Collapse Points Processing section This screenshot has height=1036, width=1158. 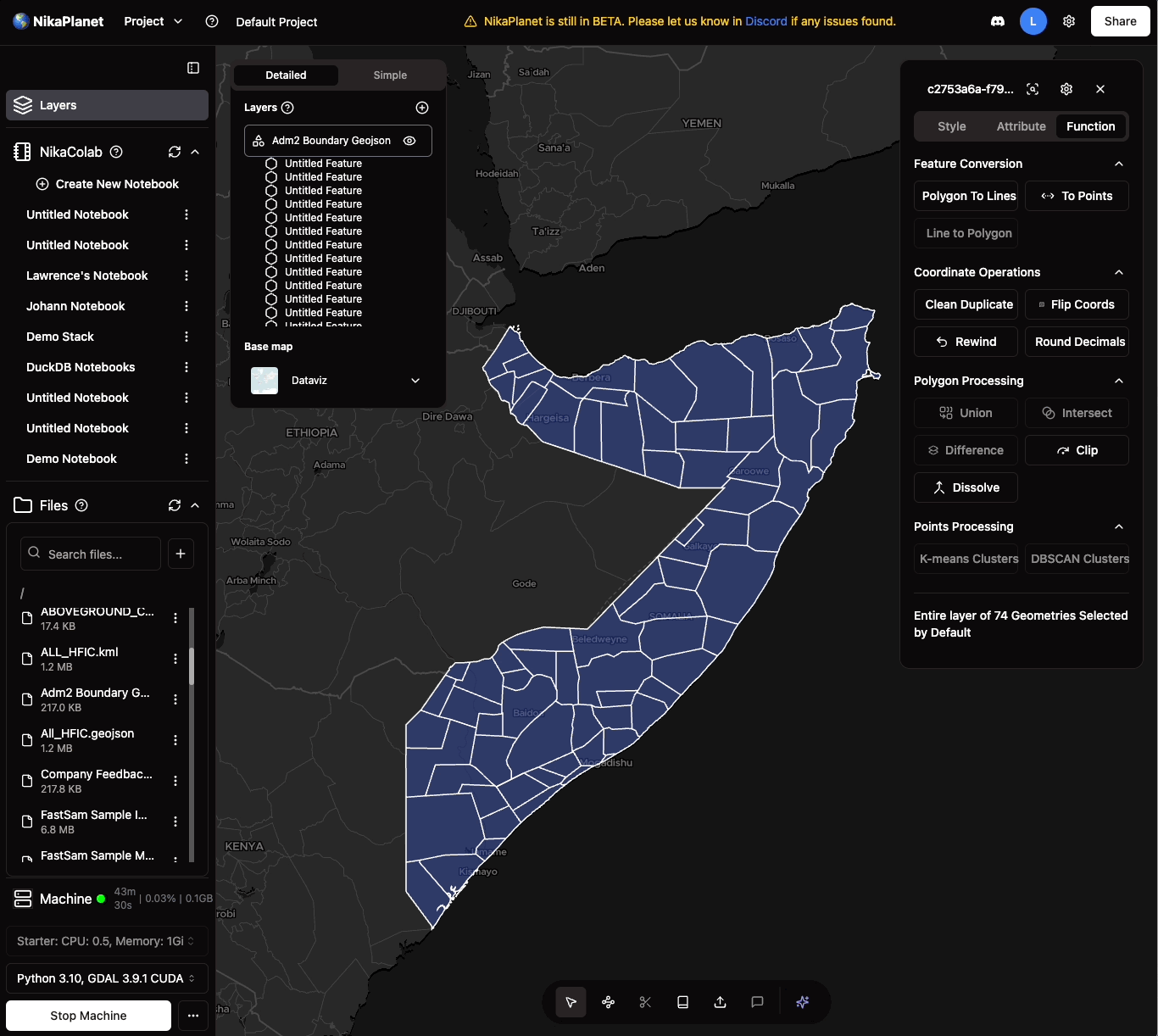pos(1119,526)
